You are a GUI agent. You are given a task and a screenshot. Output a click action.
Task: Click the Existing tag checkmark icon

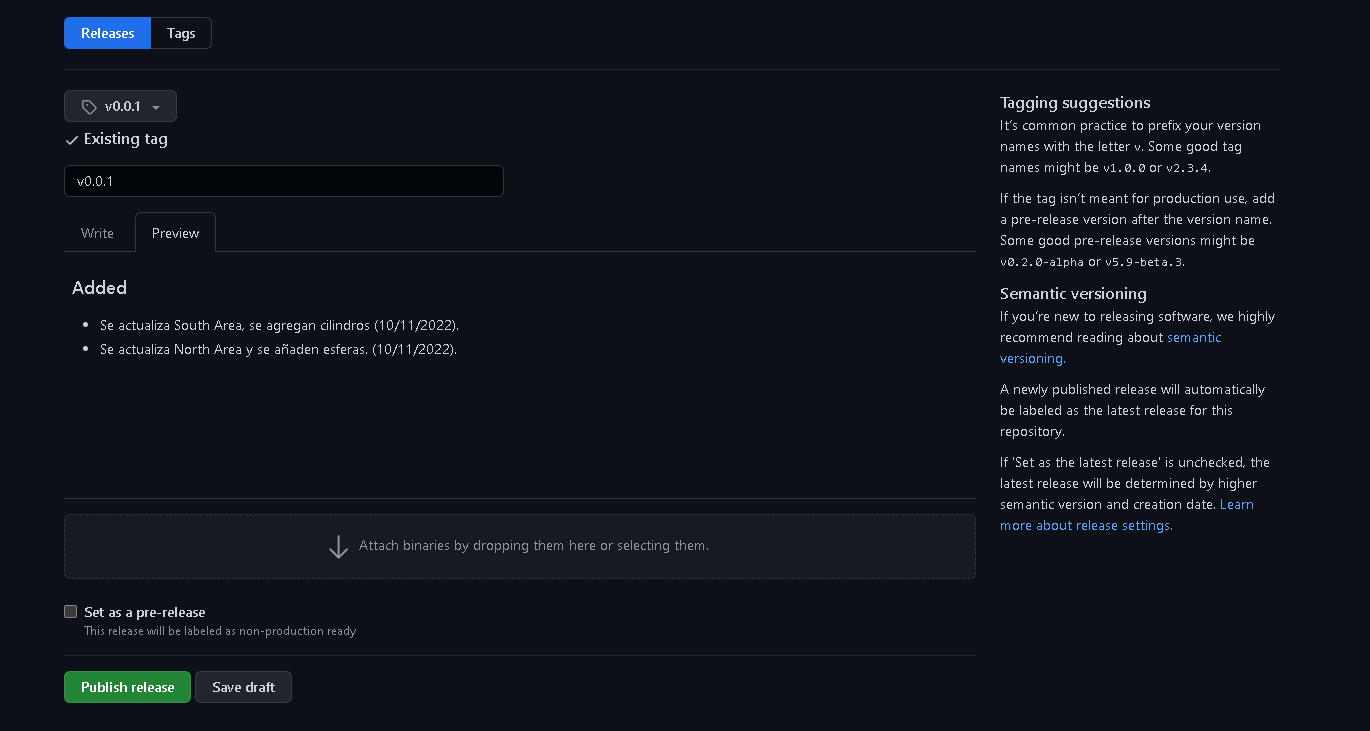(72, 140)
